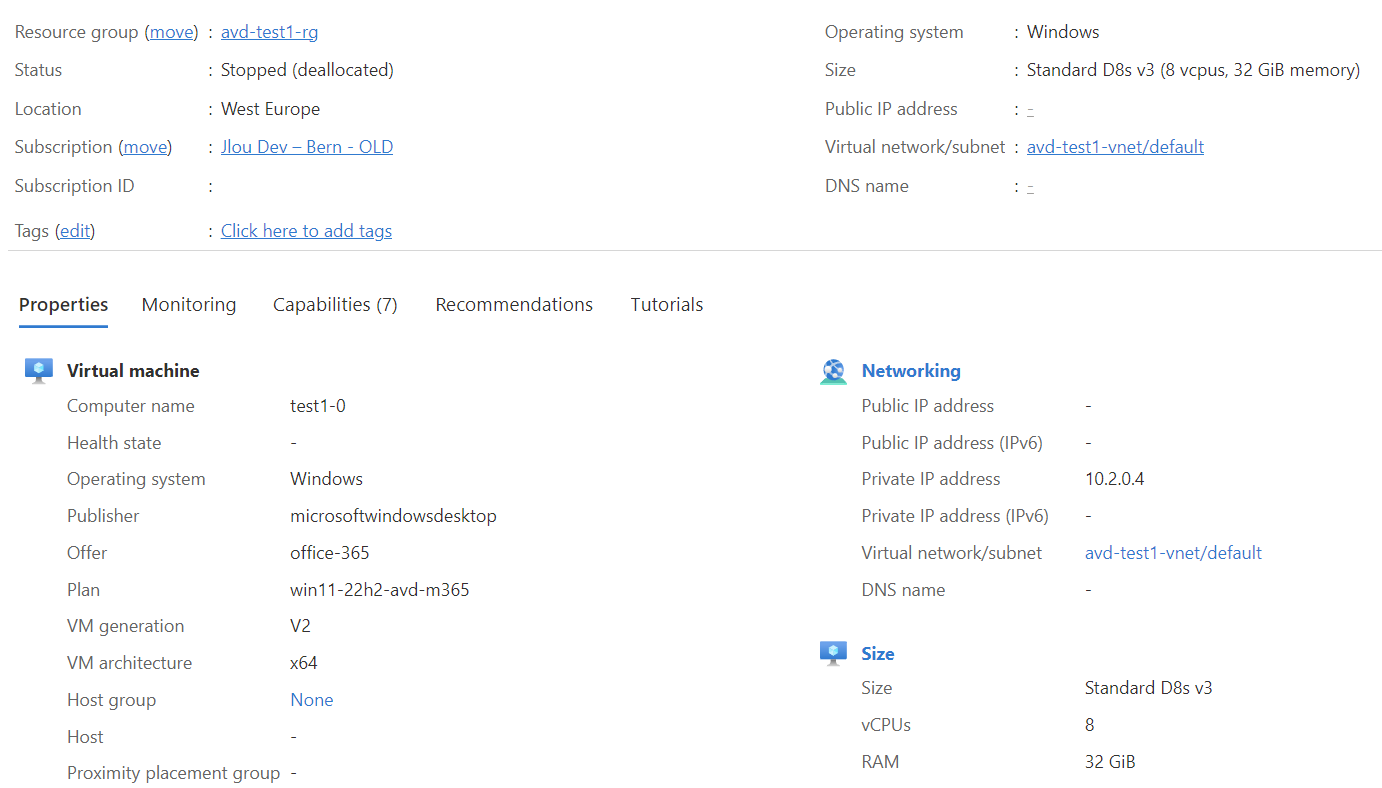Click the Virtual machine section icon

click(39, 371)
